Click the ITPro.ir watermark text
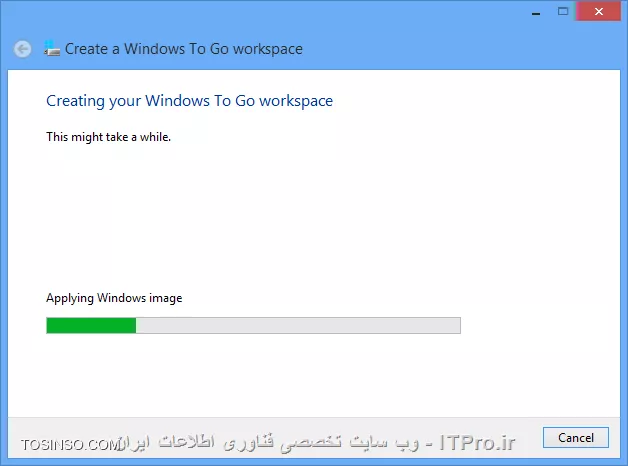The height and width of the screenshot is (466, 628). click(477, 443)
